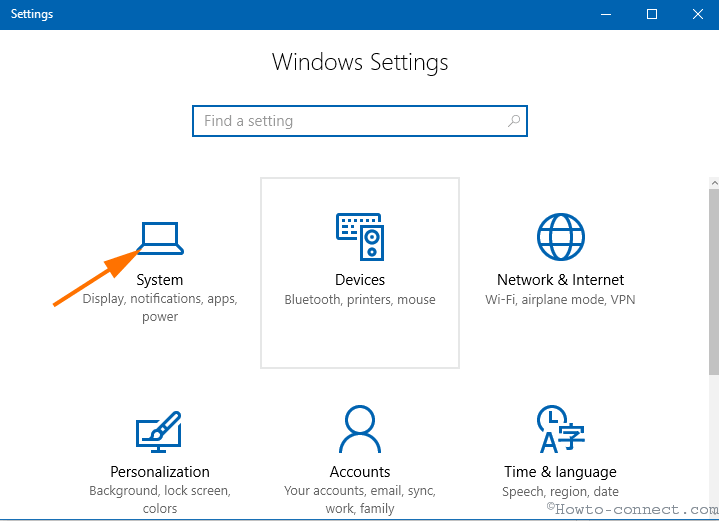
Task: Click 'Bluetooth, printers, mouse' description
Action: click(x=360, y=300)
